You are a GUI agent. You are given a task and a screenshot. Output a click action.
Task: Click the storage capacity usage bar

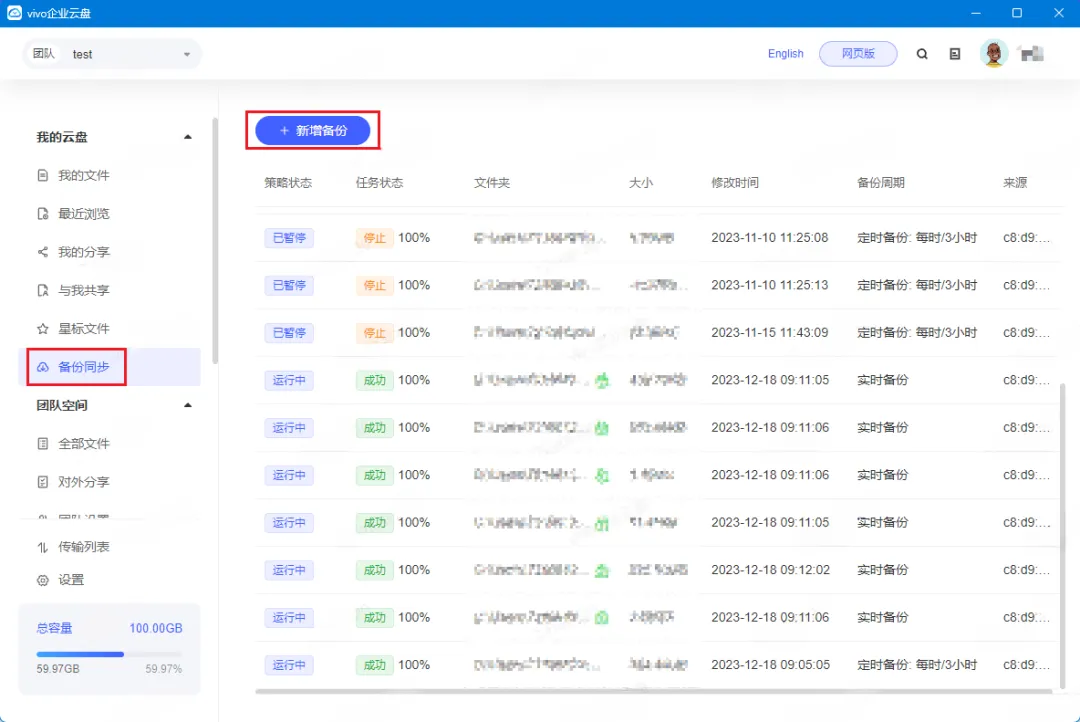tap(109, 654)
